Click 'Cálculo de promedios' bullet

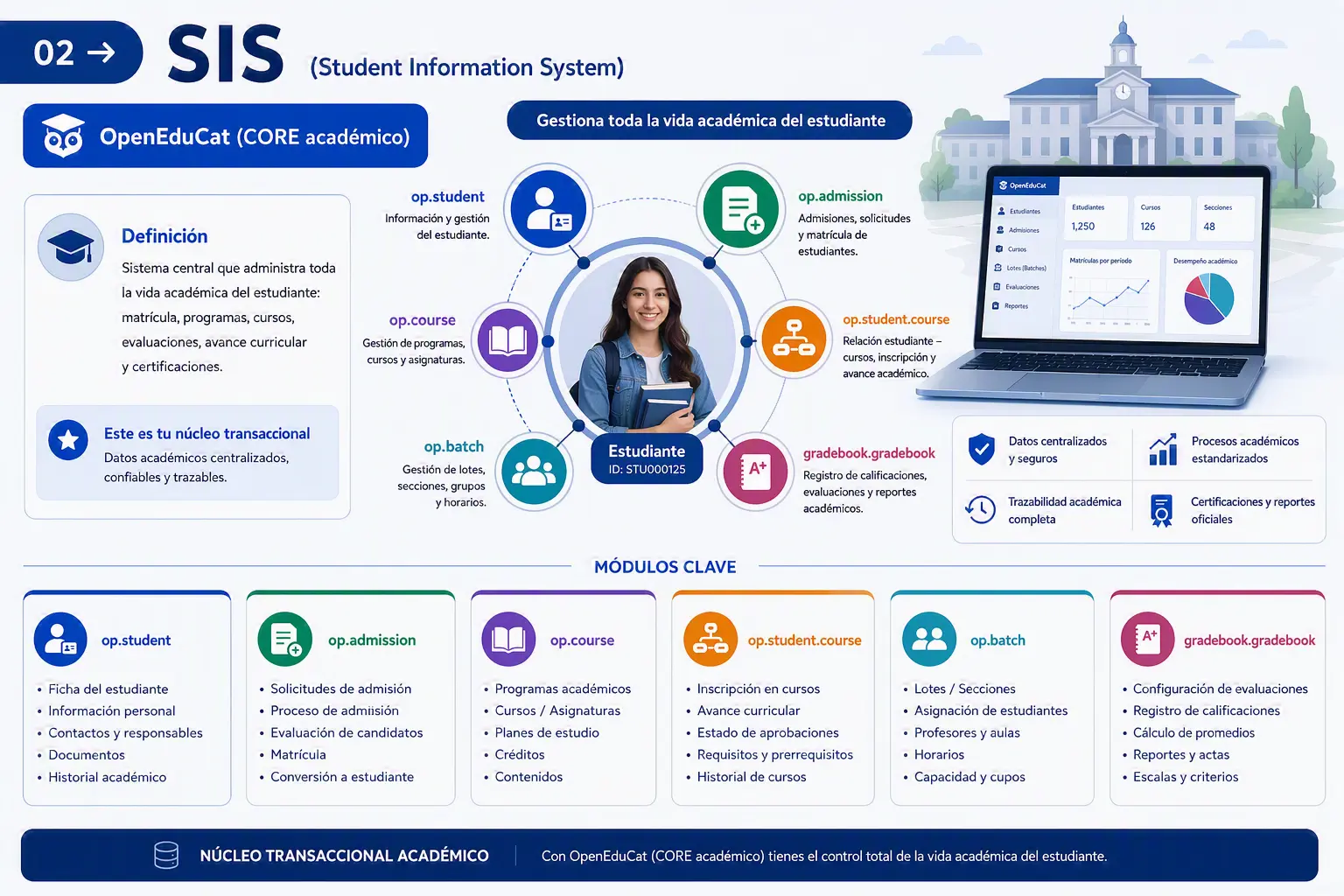[x=1193, y=733]
